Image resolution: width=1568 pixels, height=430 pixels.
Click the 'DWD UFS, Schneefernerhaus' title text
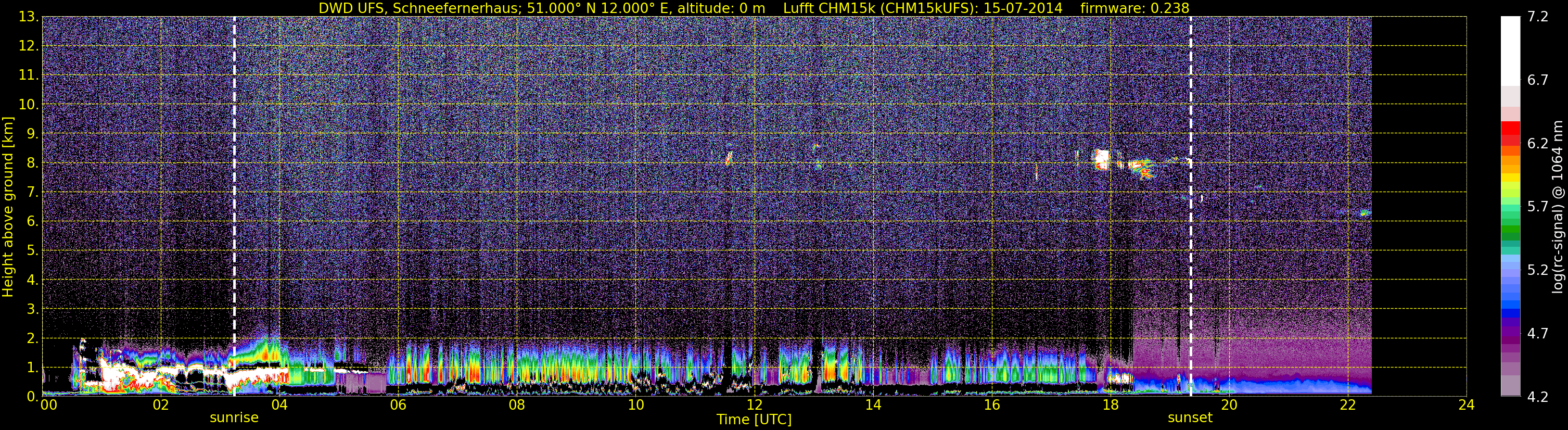click(419, 8)
